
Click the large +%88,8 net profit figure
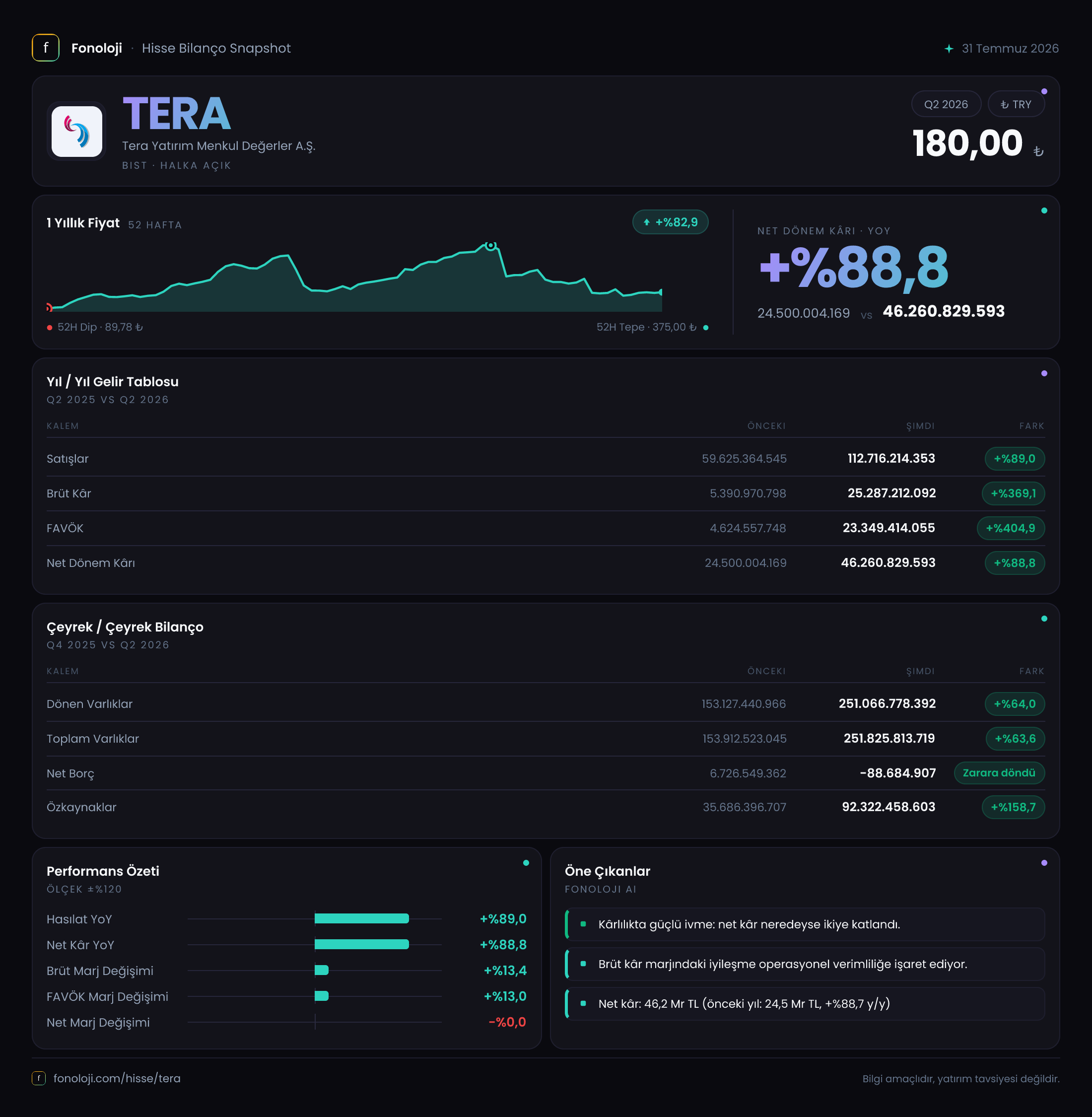tap(854, 268)
